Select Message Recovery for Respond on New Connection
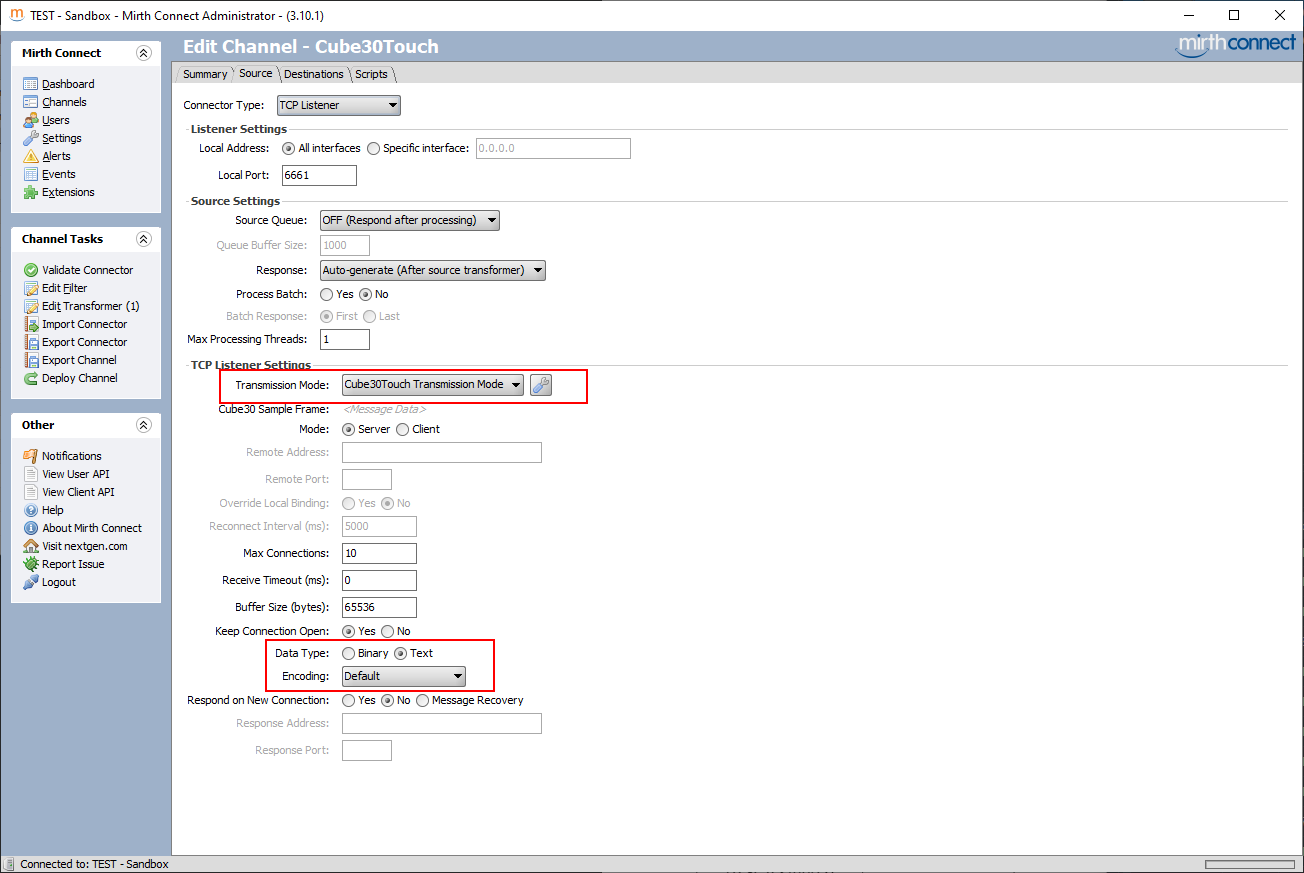1304x873 pixels. click(x=423, y=700)
